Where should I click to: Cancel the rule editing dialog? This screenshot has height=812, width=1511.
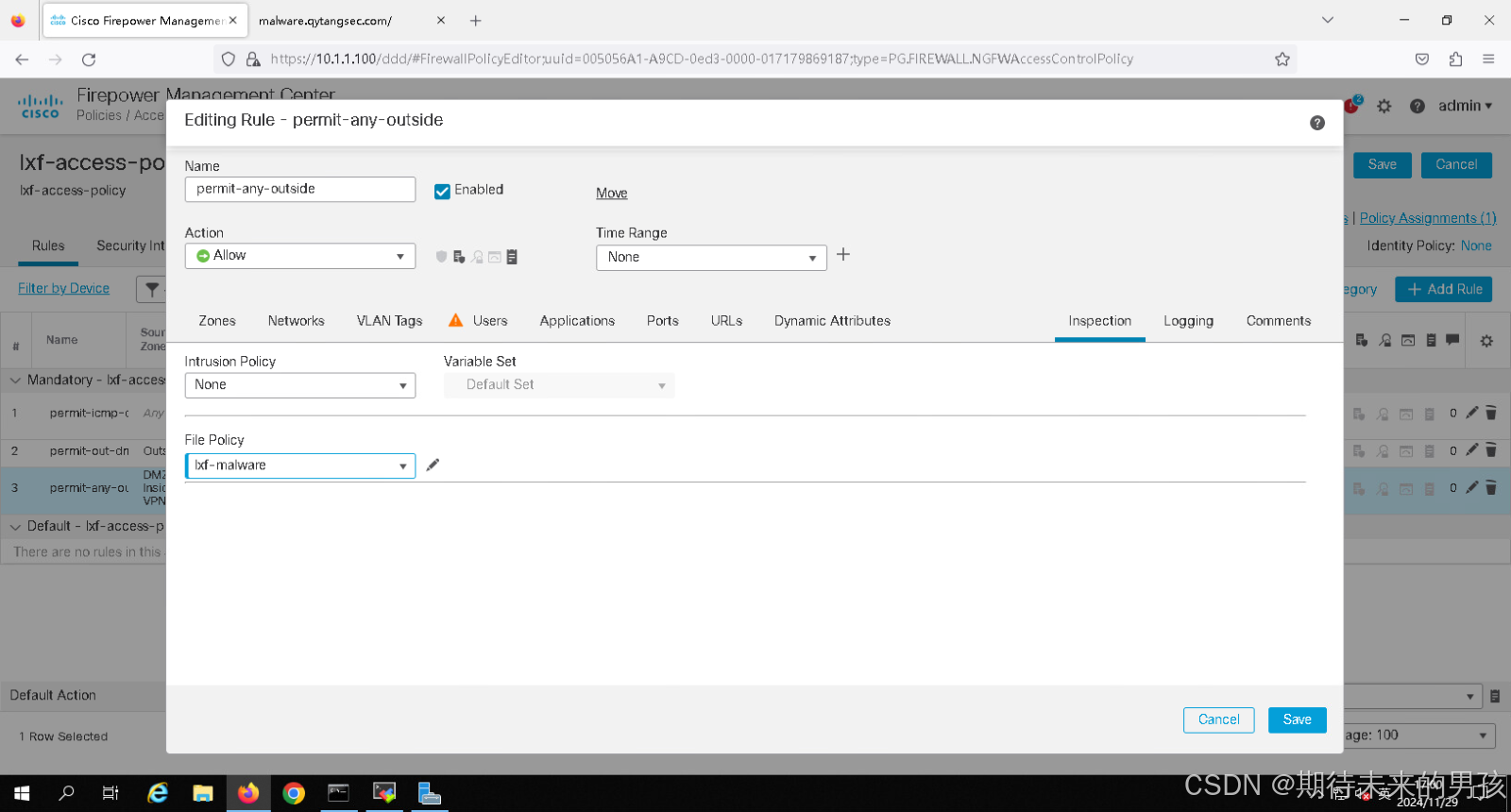point(1219,719)
